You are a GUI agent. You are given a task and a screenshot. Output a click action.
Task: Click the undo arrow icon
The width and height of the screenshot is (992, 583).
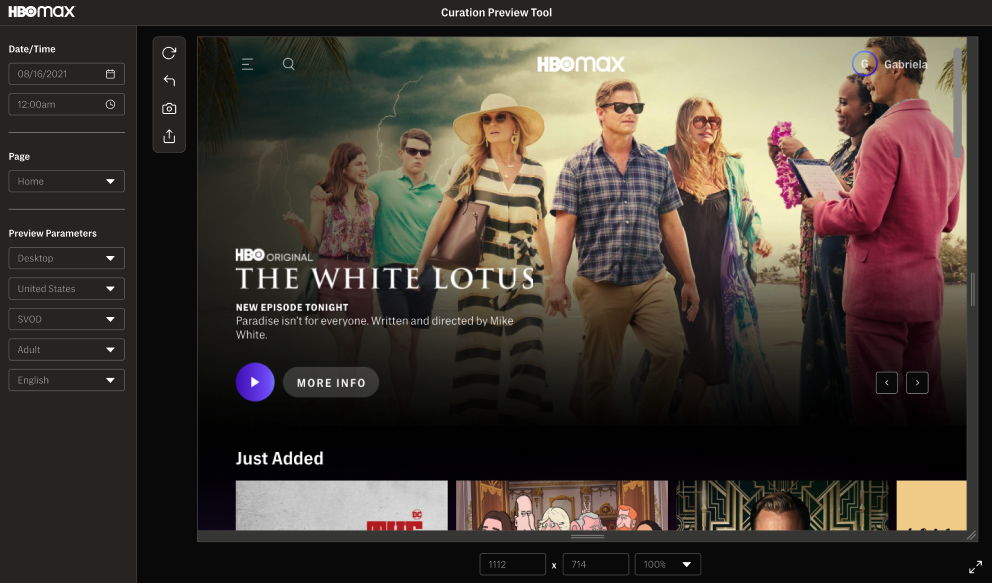169,80
